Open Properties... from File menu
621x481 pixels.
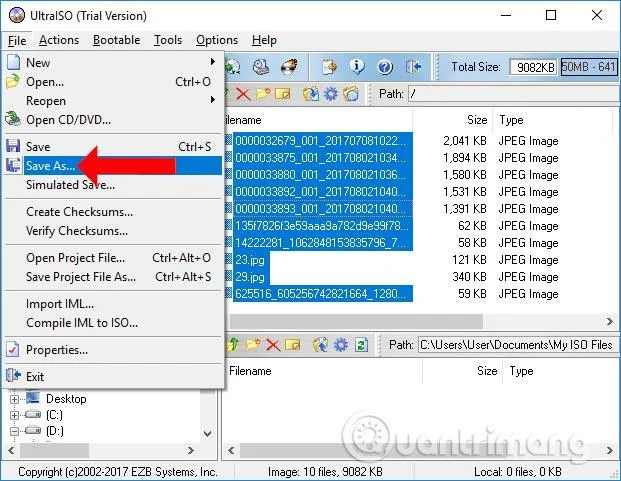click(x=114, y=350)
